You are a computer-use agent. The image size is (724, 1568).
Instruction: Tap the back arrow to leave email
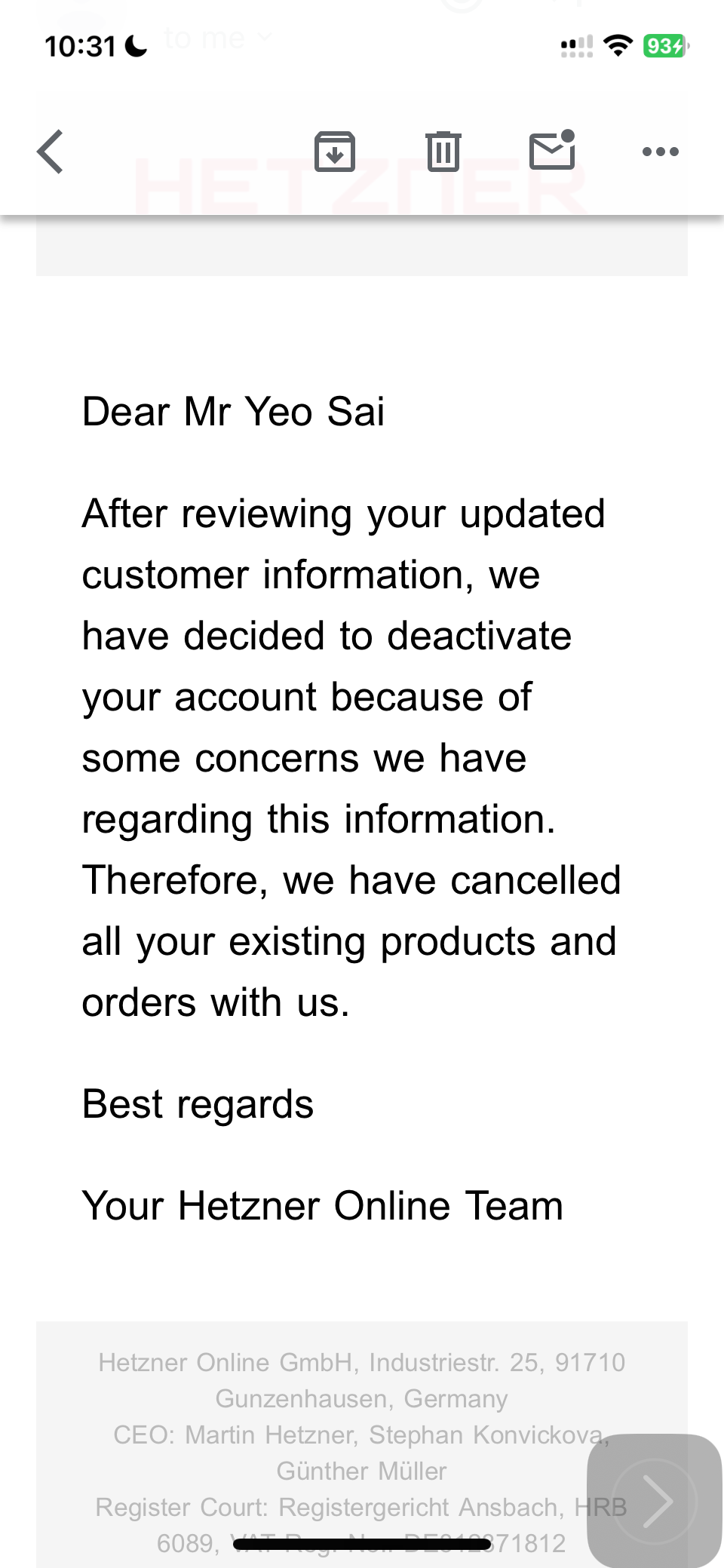pyautogui.click(x=51, y=152)
